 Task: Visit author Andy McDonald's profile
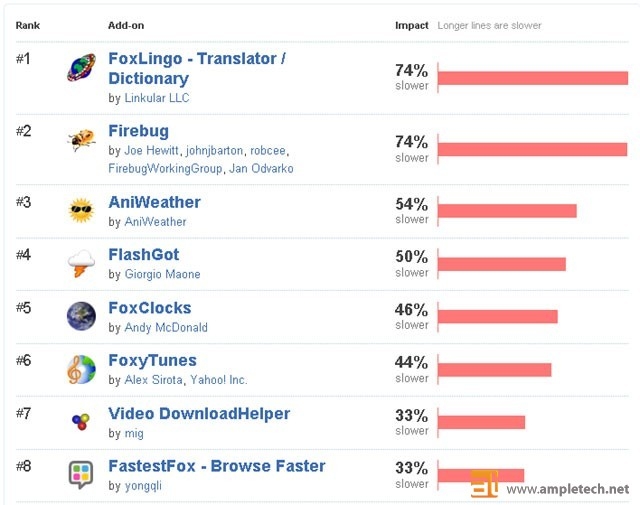166,327
